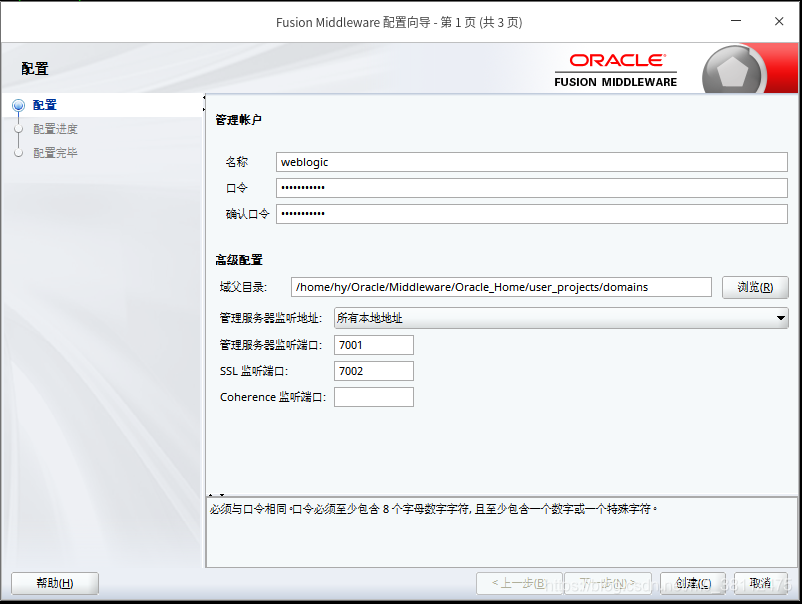Click the 配置进度 step indicator circle

pyautogui.click(x=18, y=129)
